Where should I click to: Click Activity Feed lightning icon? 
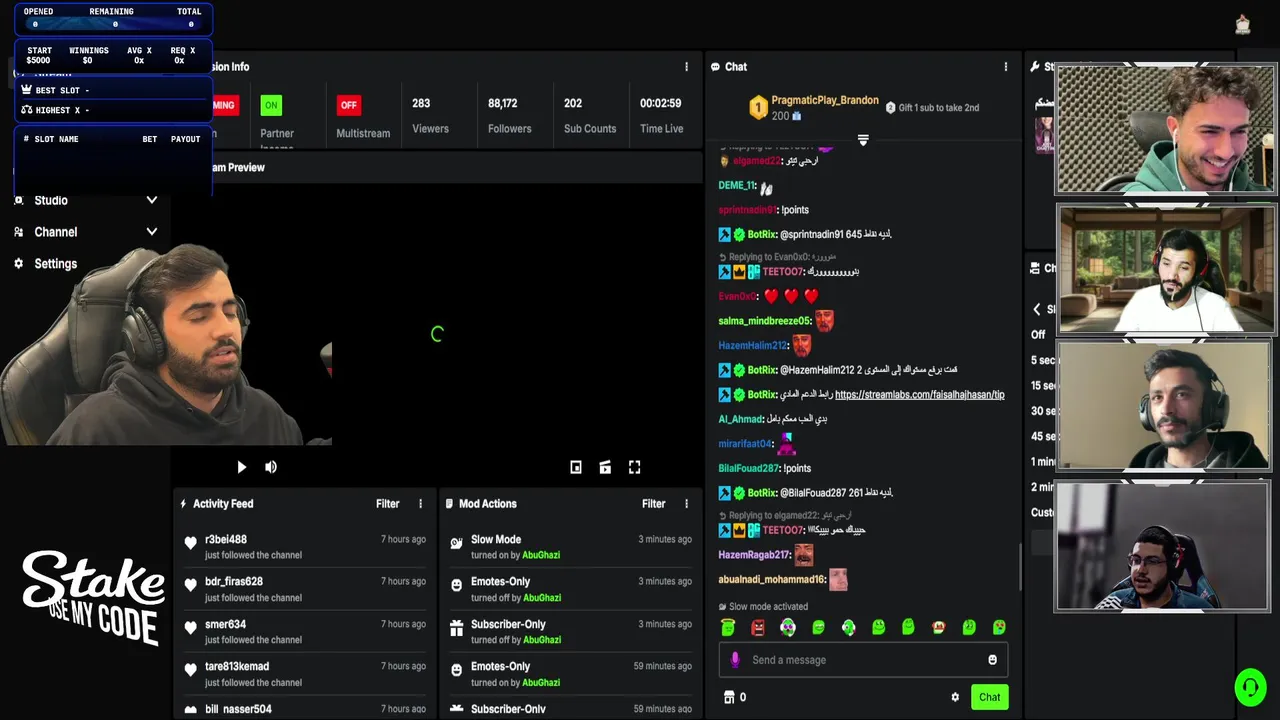pyautogui.click(x=183, y=504)
